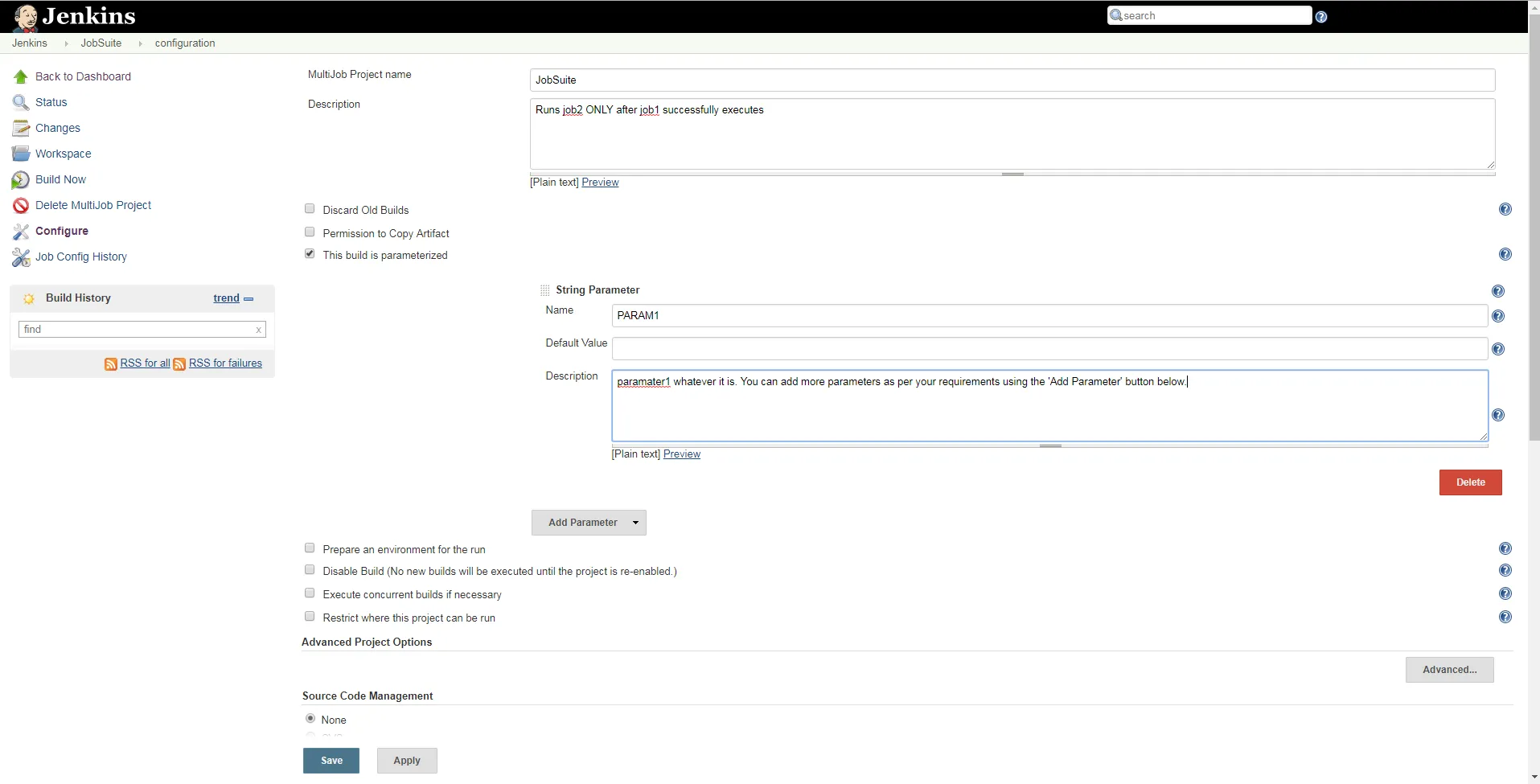1540x784 pixels.
Task: Open help for Restrict where project runs
Action: (x=1505, y=617)
